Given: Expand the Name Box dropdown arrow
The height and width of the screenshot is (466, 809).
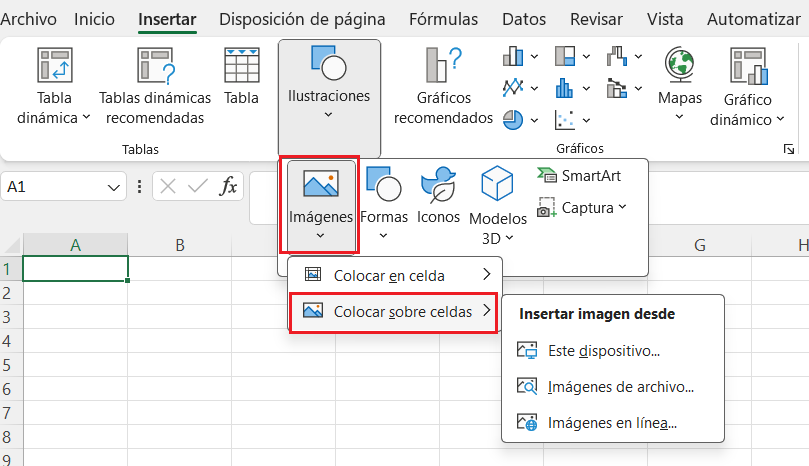Looking at the screenshot, I should pos(114,187).
